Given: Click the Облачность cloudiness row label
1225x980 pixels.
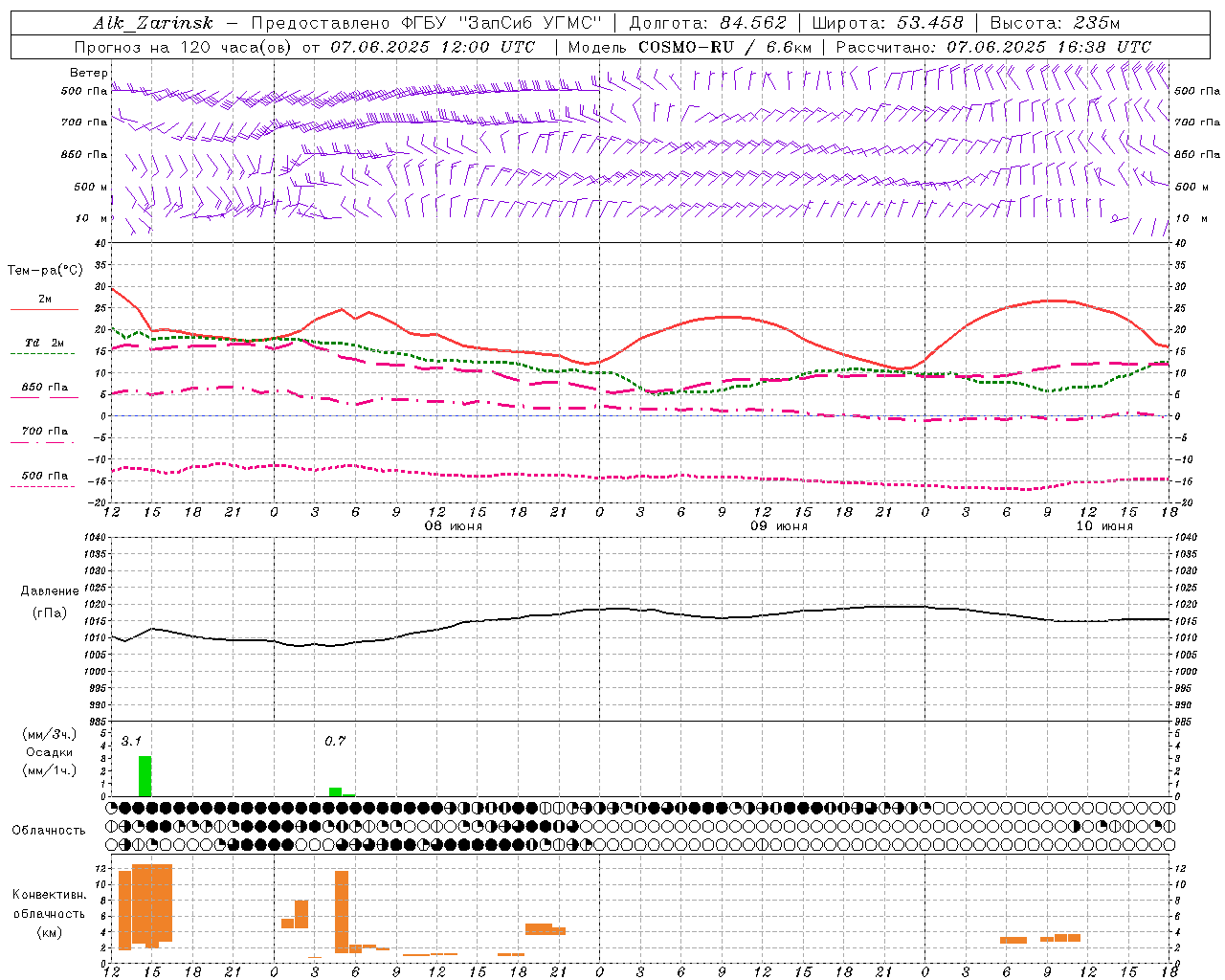Looking at the screenshot, I should 49,830.
